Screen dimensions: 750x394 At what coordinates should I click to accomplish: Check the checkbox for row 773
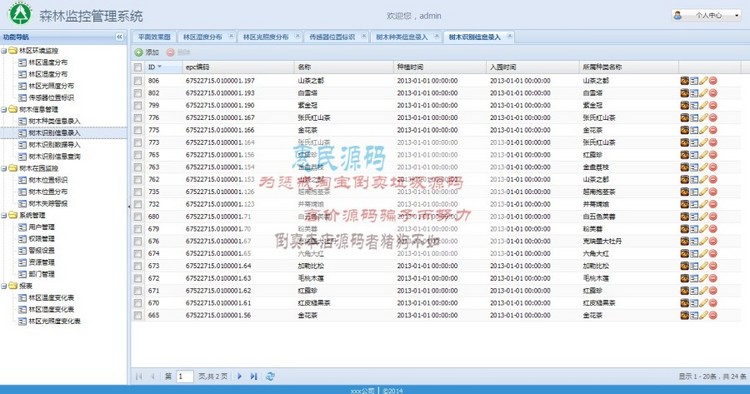(x=138, y=142)
